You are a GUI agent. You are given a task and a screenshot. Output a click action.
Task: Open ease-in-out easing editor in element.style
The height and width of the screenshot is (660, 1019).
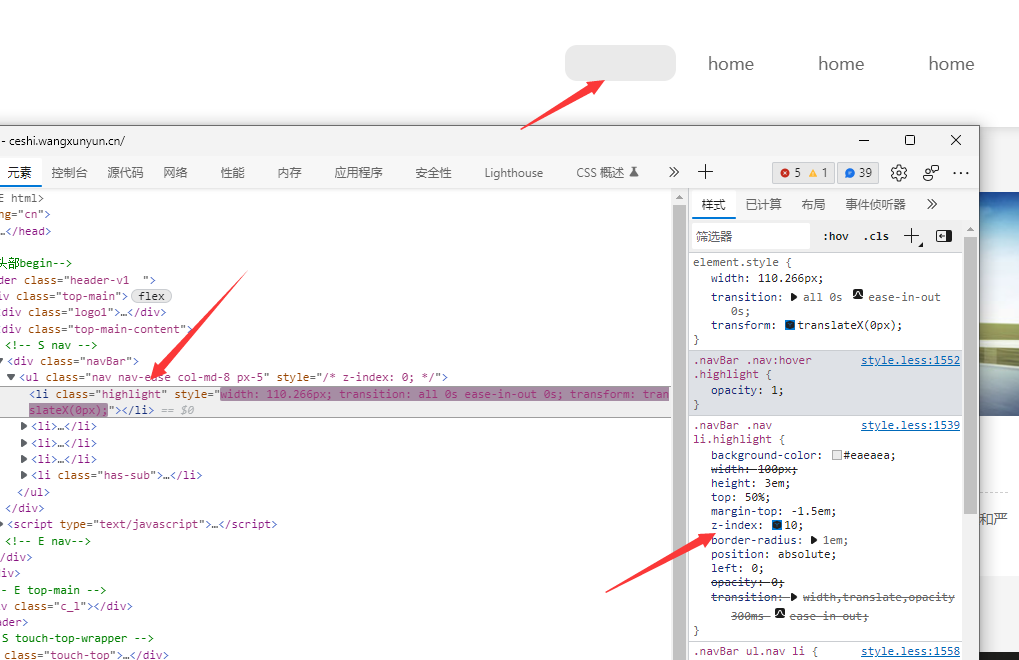[x=858, y=295]
